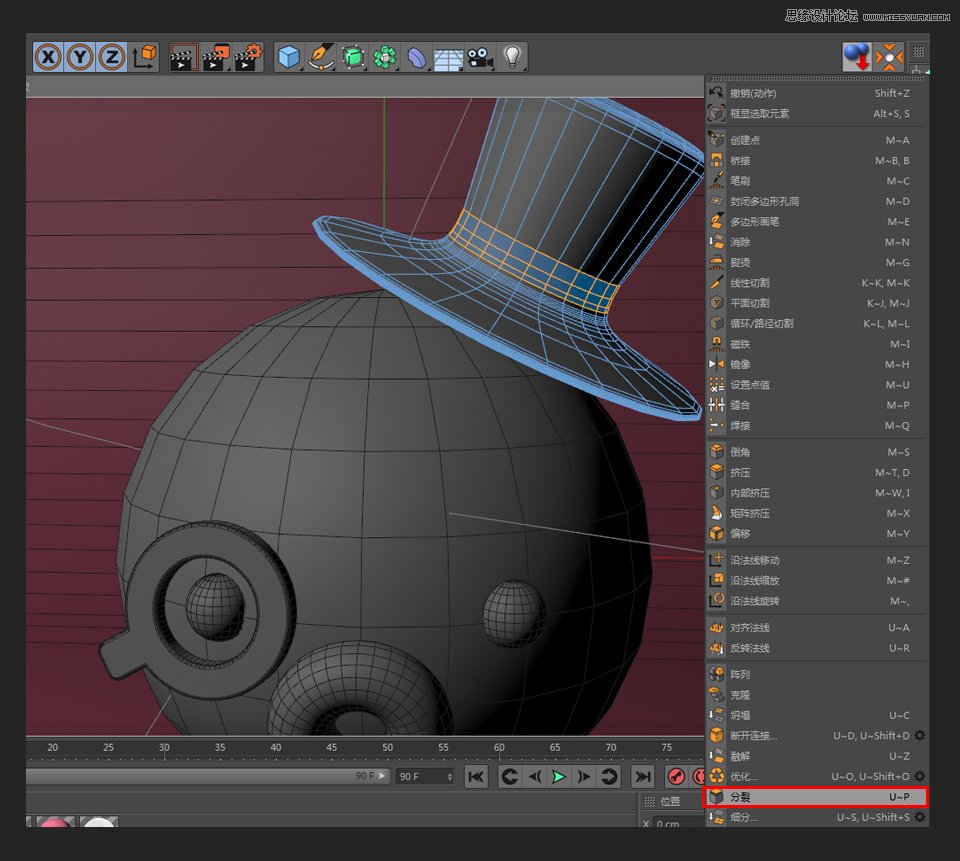Open options gear beside 细分
The height and width of the screenshot is (861, 960).
pyautogui.click(x=919, y=817)
